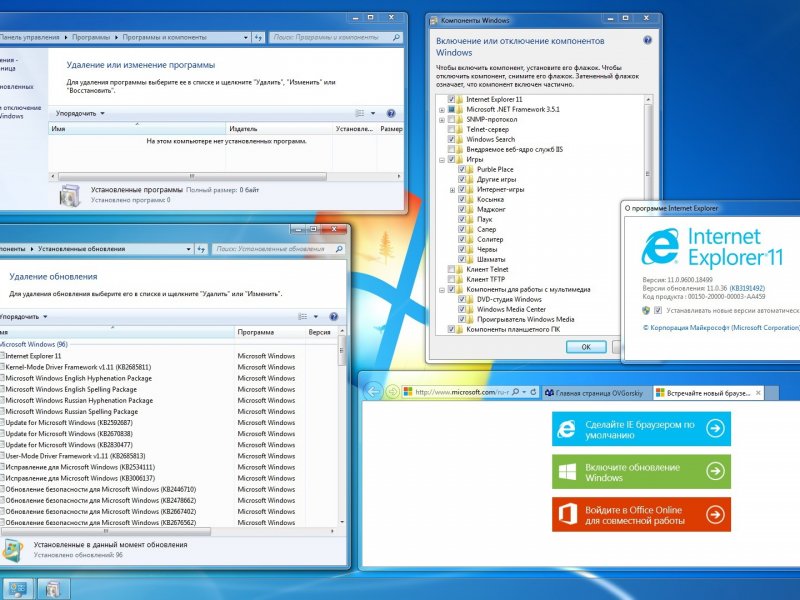Click 'Включите обновление Windows' tile

click(641, 472)
